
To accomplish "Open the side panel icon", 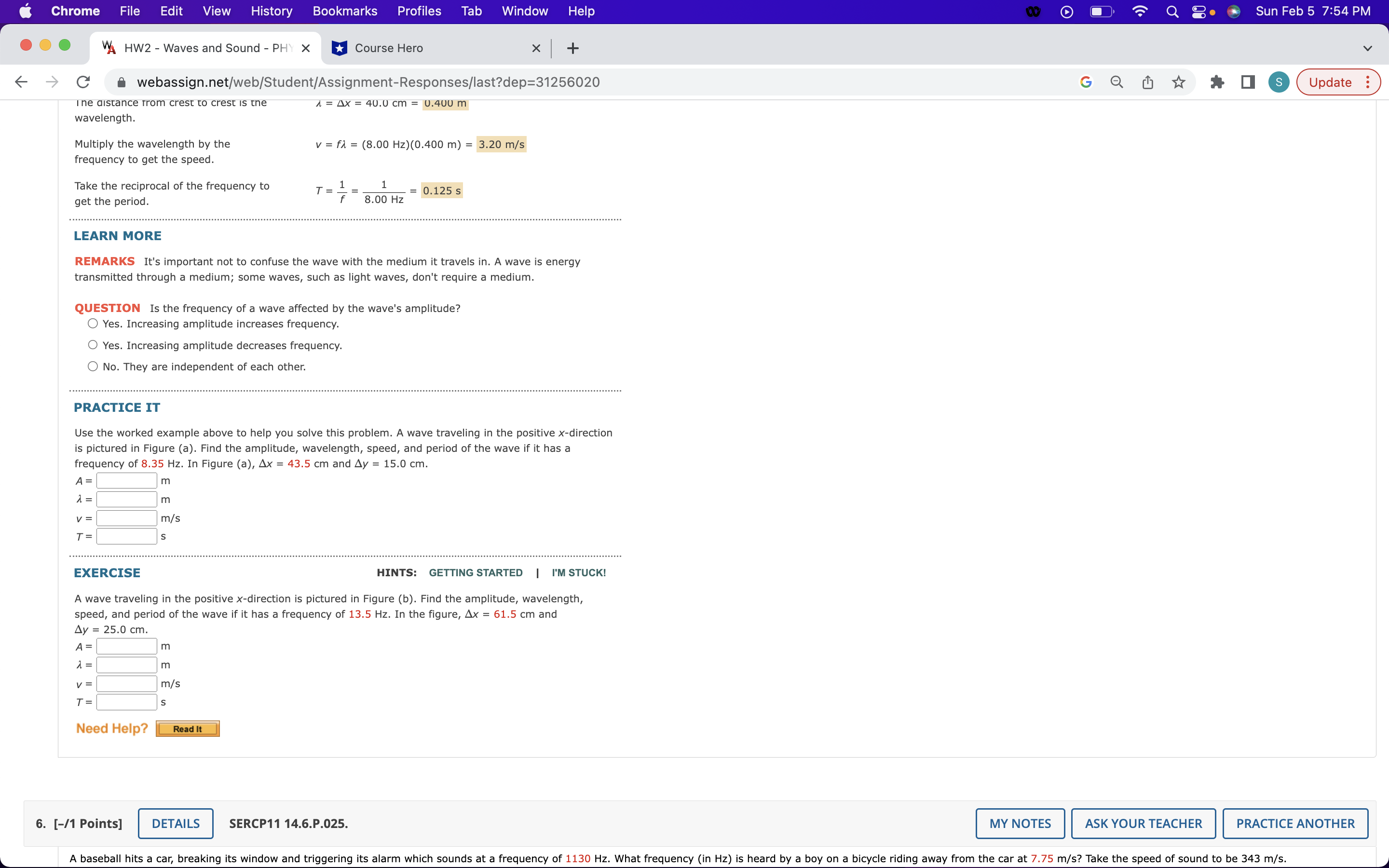I will [x=1247, y=81].
